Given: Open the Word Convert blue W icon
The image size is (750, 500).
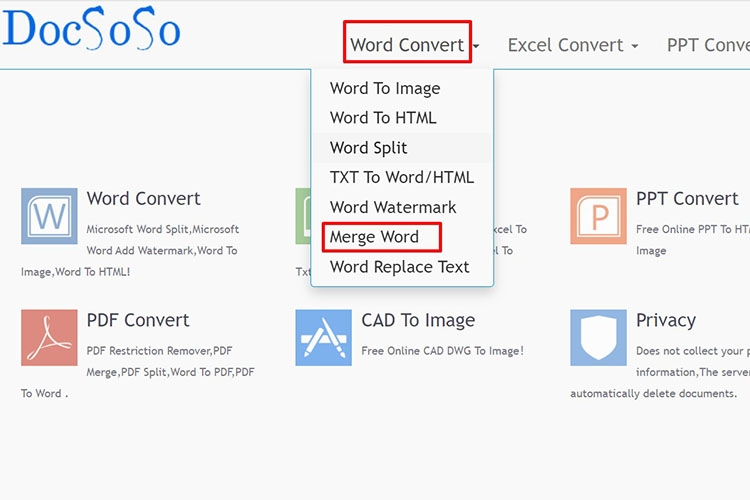Looking at the screenshot, I should pyautogui.click(x=49, y=216).
